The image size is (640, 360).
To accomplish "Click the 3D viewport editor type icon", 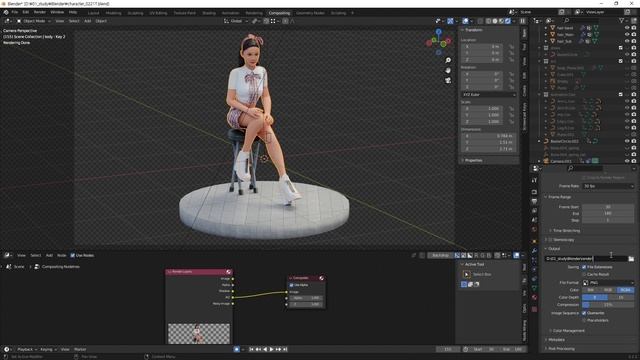I will [7, 21].
